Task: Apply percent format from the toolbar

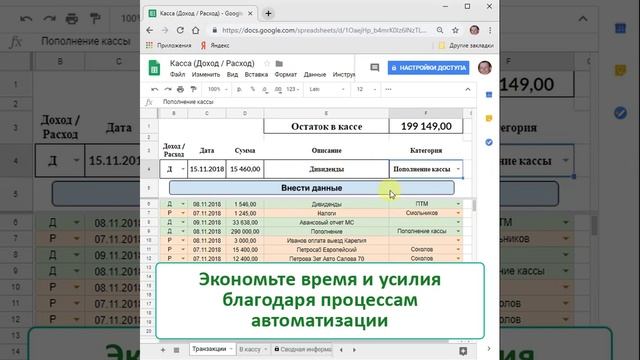Action: coord(253,89)
